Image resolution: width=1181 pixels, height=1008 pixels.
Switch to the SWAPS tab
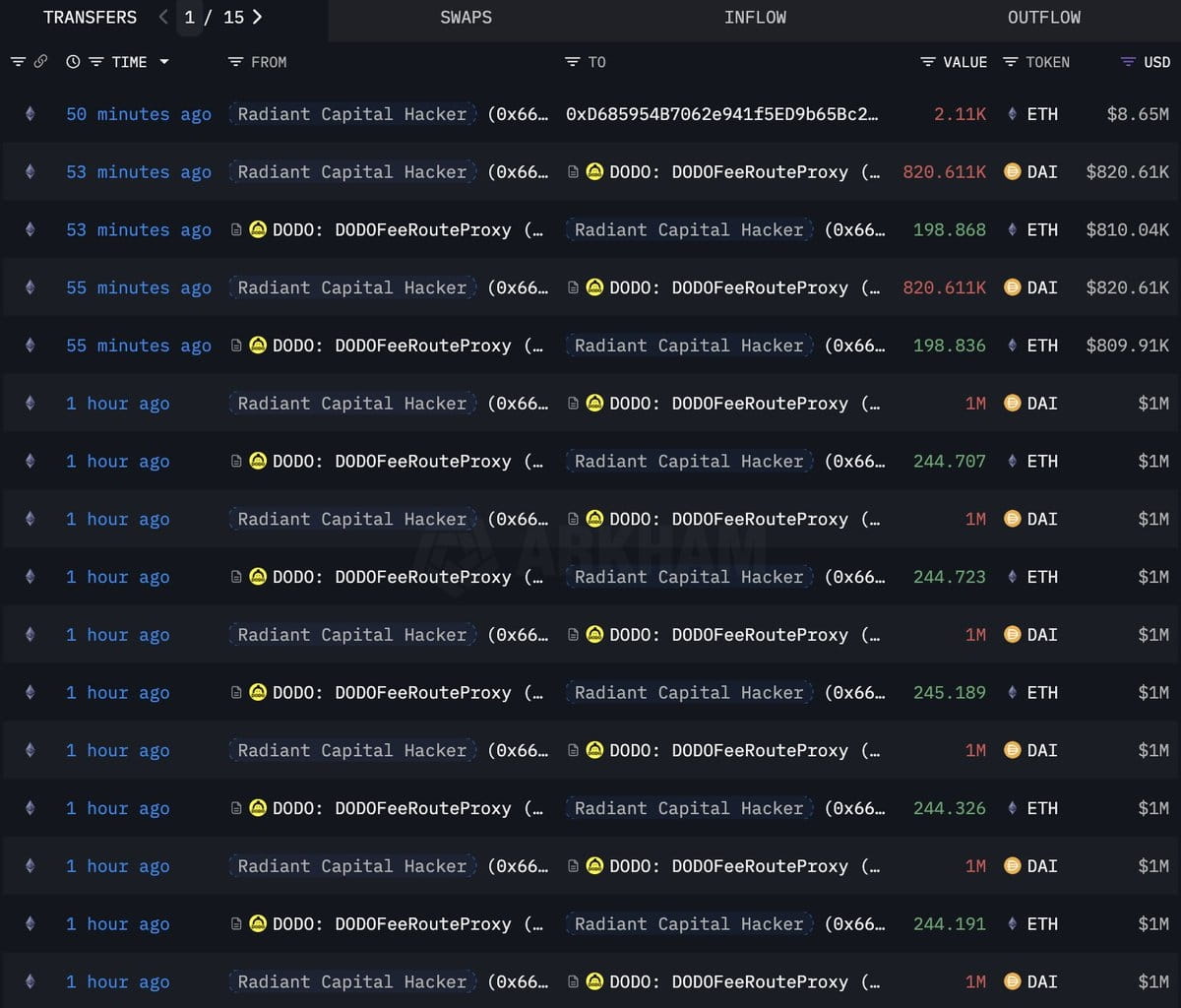coord(466,18)
